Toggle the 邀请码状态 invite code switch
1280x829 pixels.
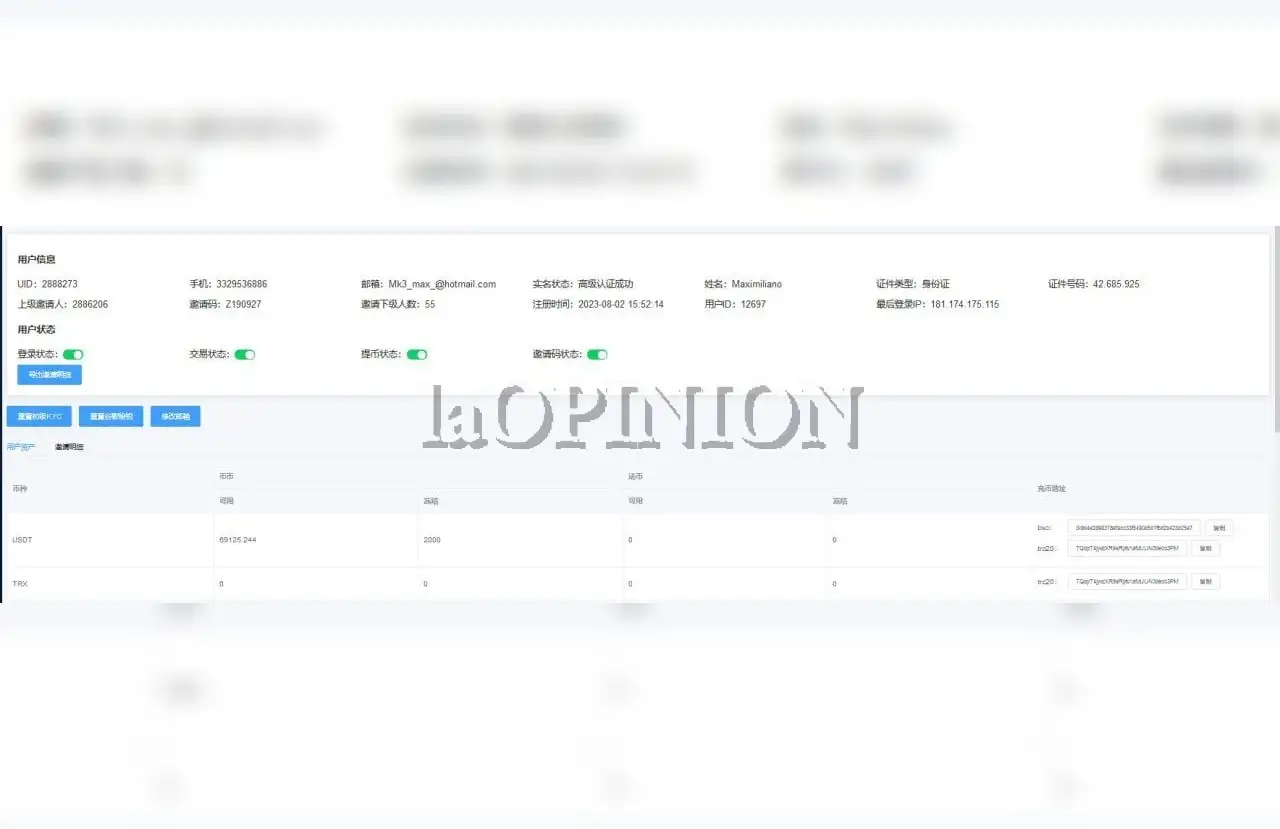click(597, 354)
